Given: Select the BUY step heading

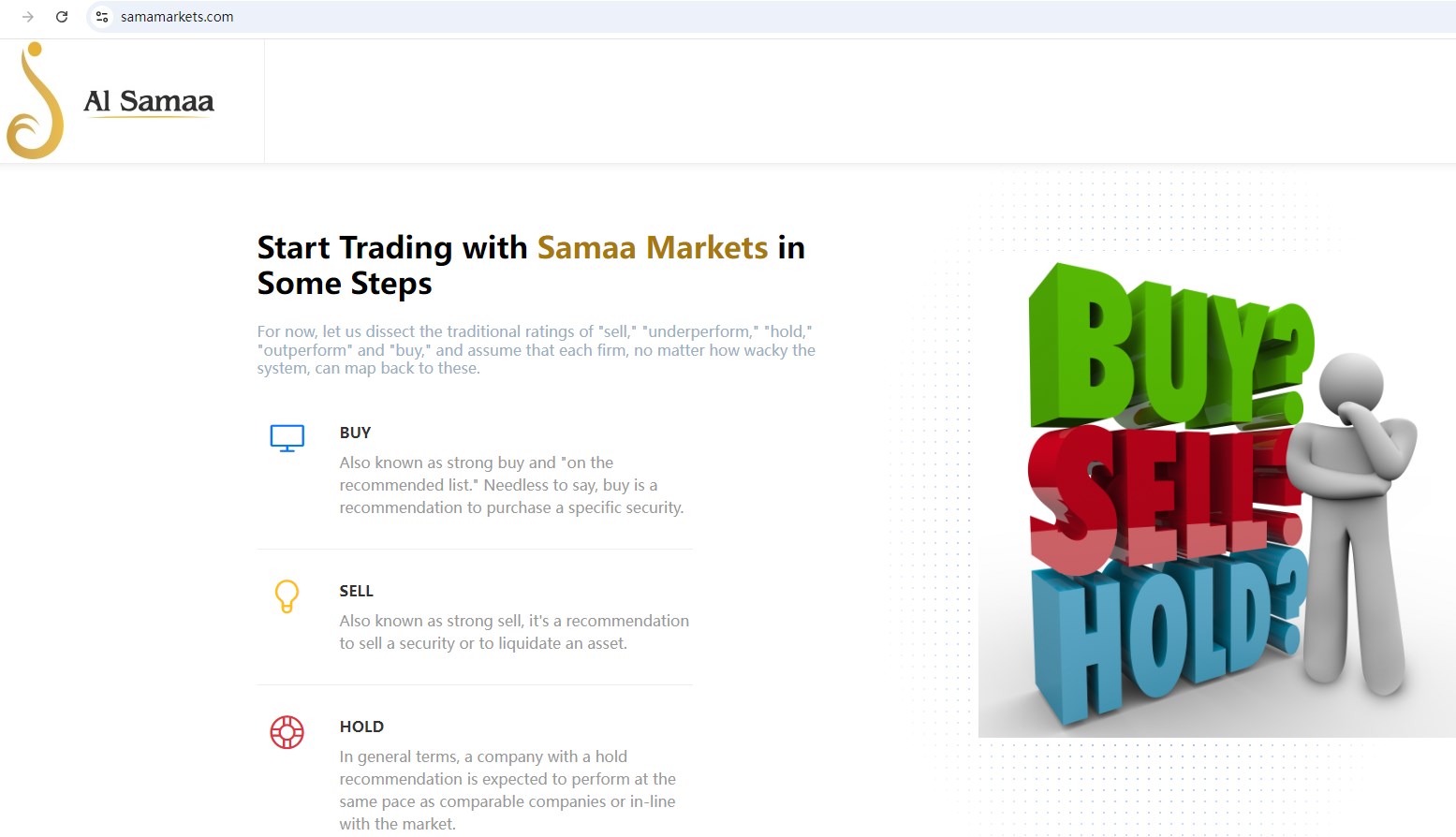Looking at the screenshot, I should (x=355, y=433).
